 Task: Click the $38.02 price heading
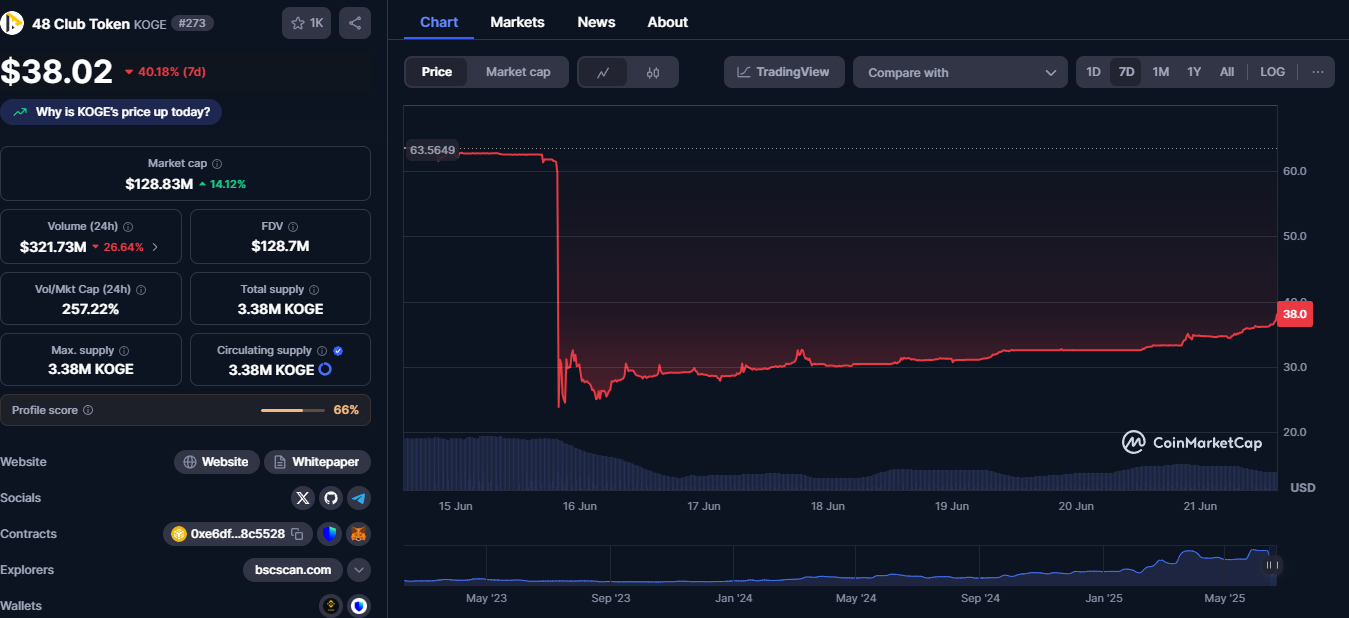57,72
